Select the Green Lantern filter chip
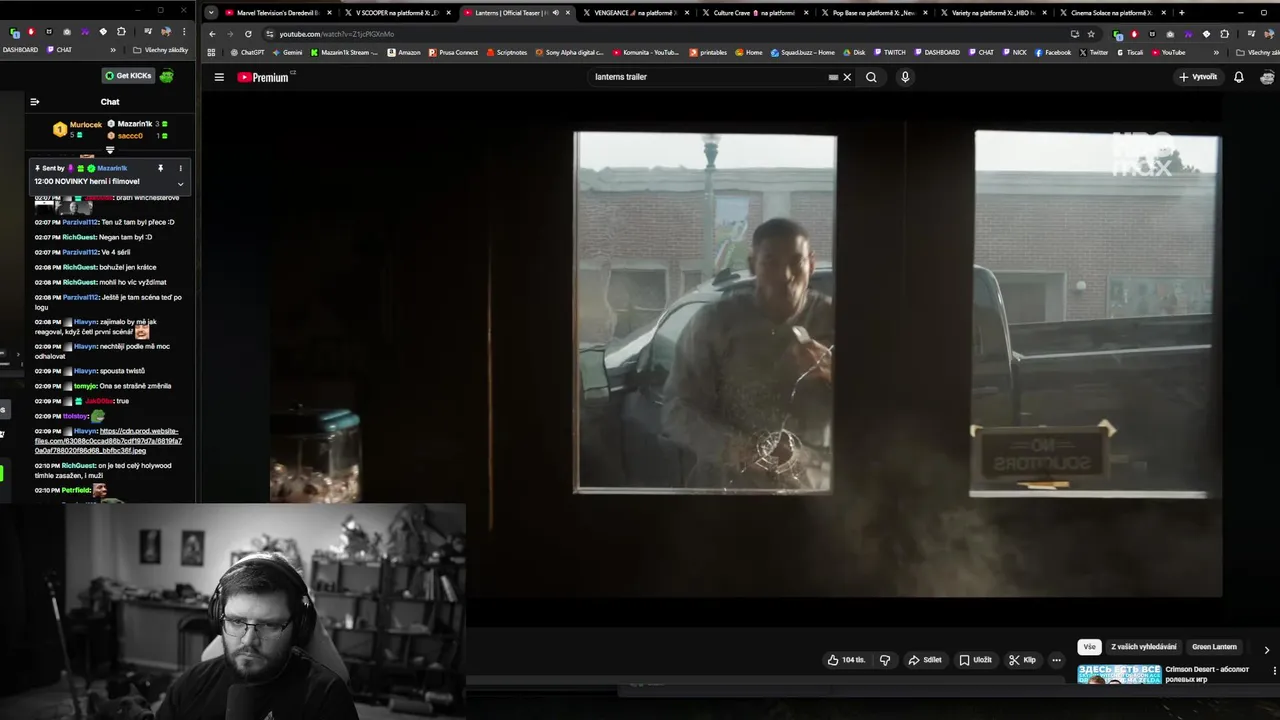Viewport: 1280px width, 720px height. click(x=1214, y=647)
